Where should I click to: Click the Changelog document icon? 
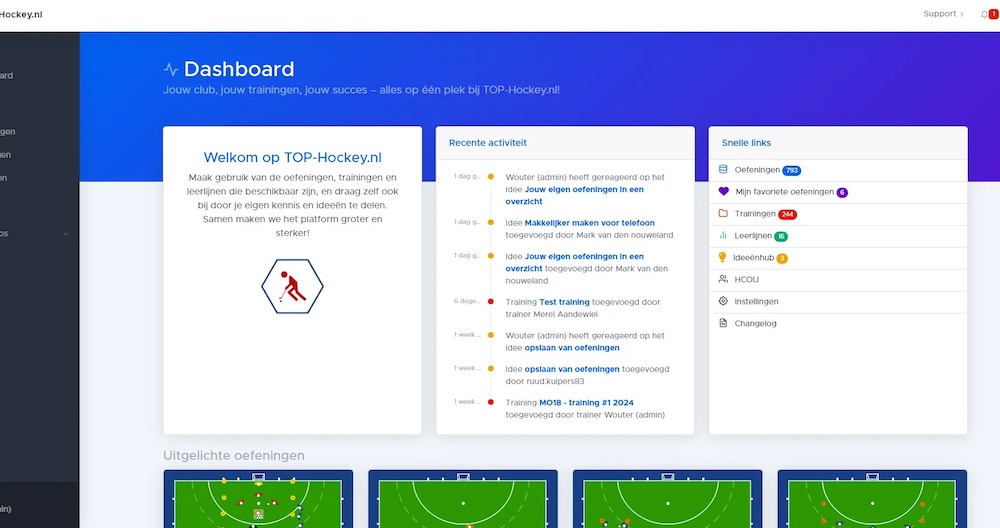724,323
